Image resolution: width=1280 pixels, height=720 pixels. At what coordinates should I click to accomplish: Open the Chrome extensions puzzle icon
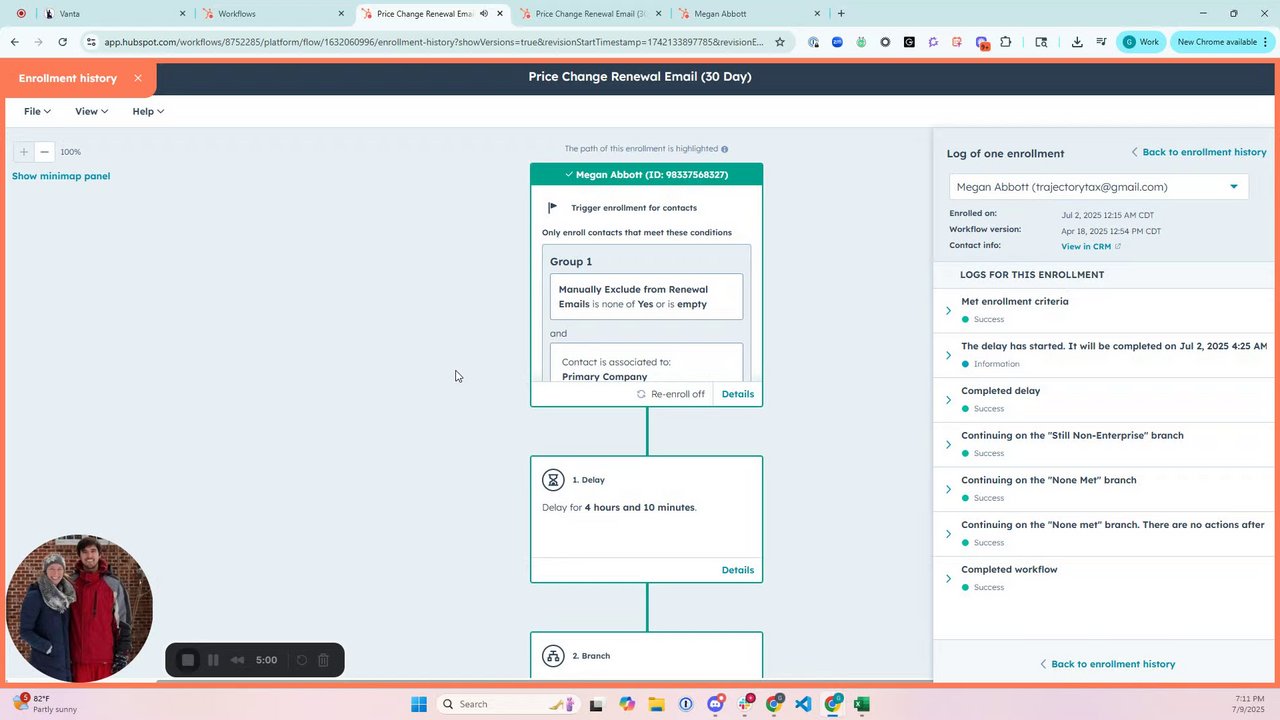coord(1006,42)
